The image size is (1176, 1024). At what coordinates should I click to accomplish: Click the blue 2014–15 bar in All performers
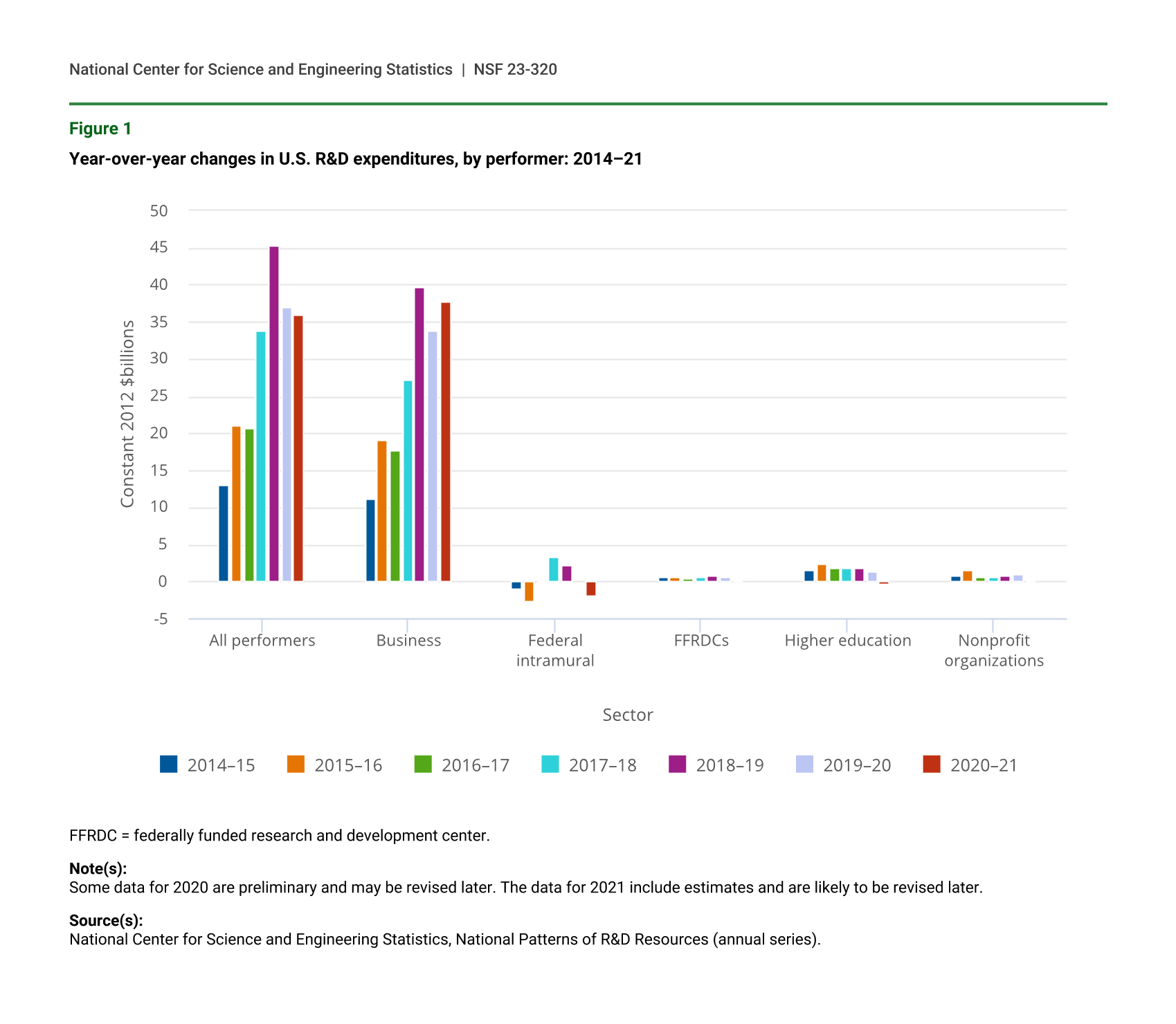(224, 533)
